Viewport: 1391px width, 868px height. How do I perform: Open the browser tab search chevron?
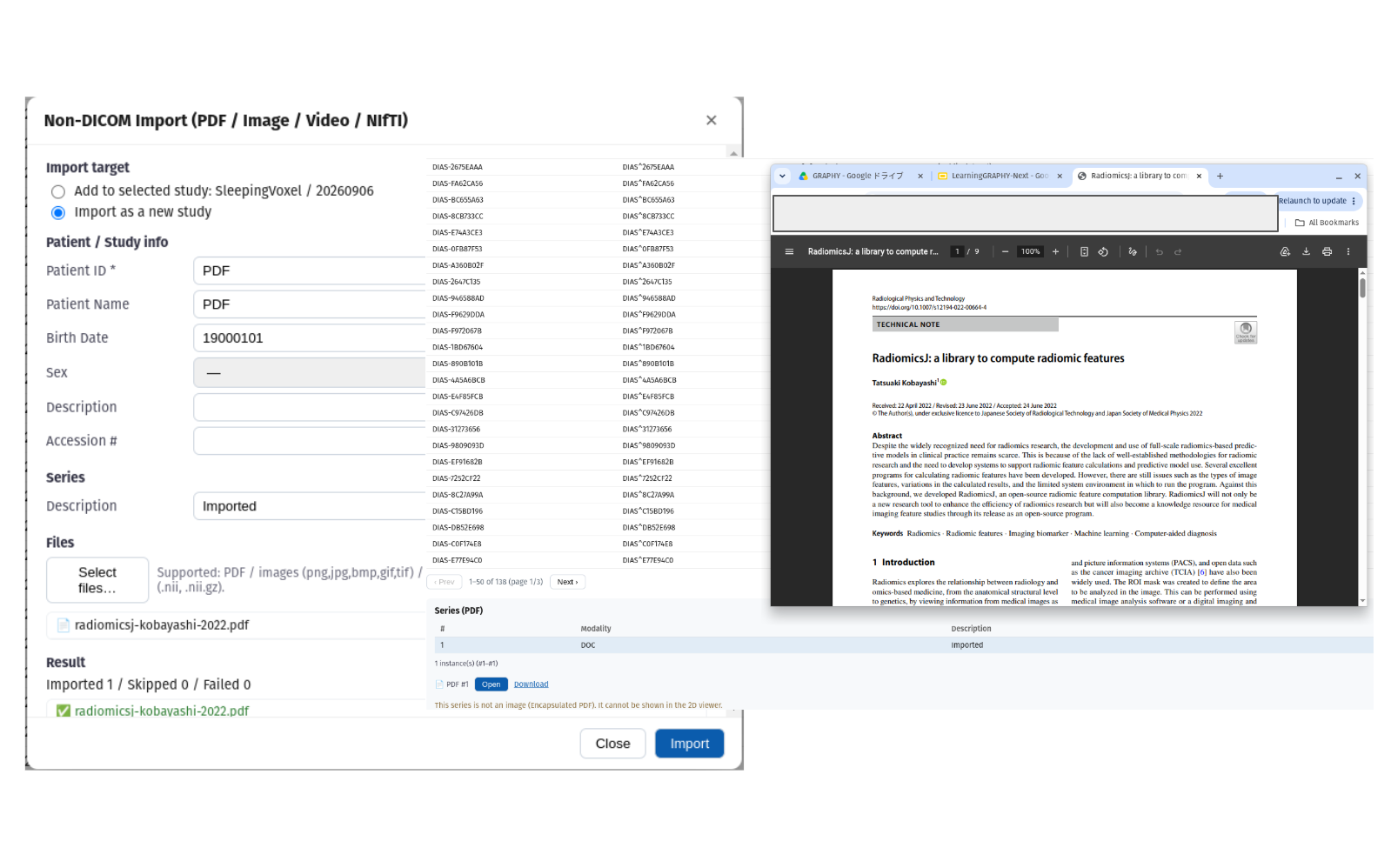[x=782, y=176]
